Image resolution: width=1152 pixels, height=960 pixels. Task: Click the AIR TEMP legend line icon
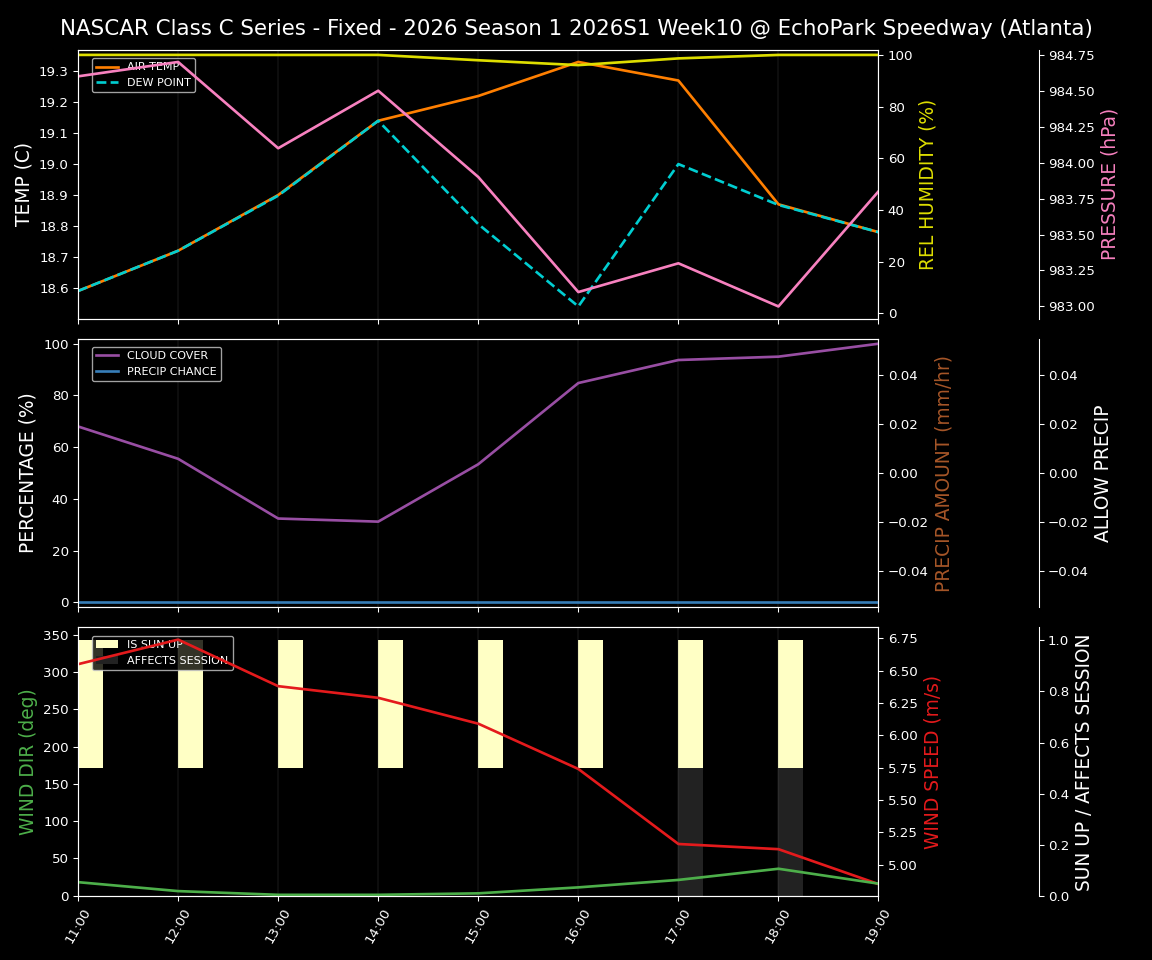coord(105,68)
